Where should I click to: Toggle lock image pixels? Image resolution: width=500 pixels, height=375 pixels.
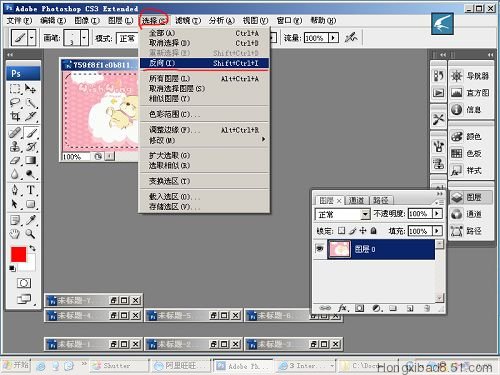pyautogui.click(x=353, y=231)
